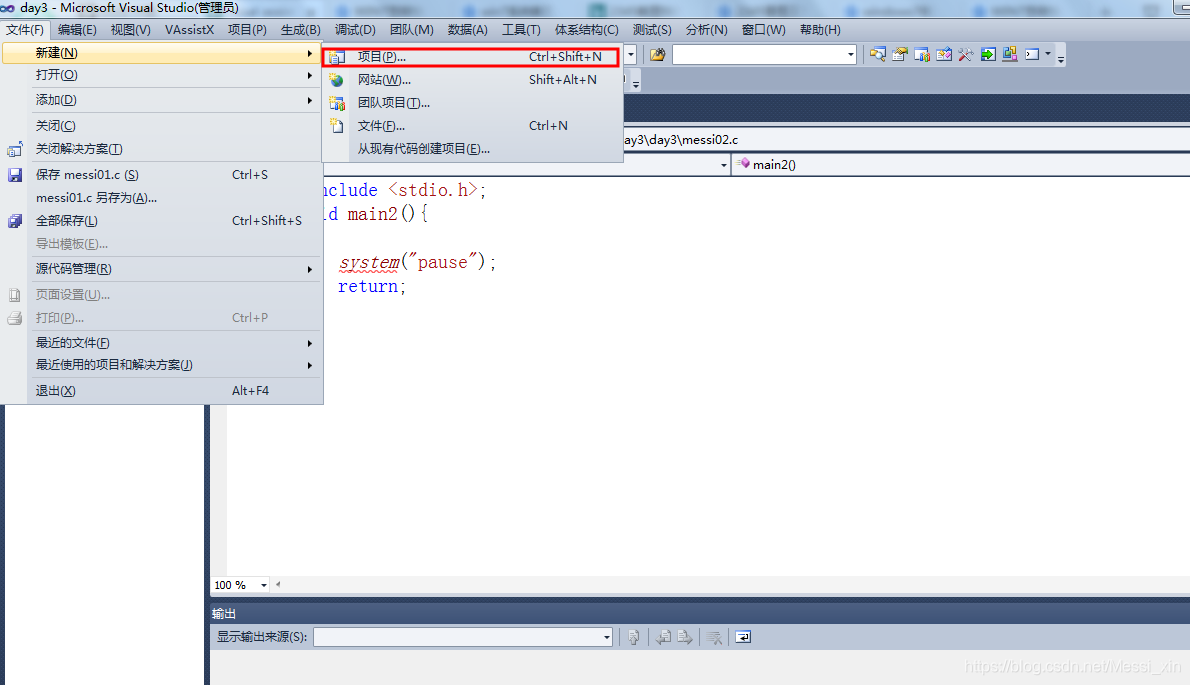Choose 关闭(C) in the File menu

coord(162,126)
